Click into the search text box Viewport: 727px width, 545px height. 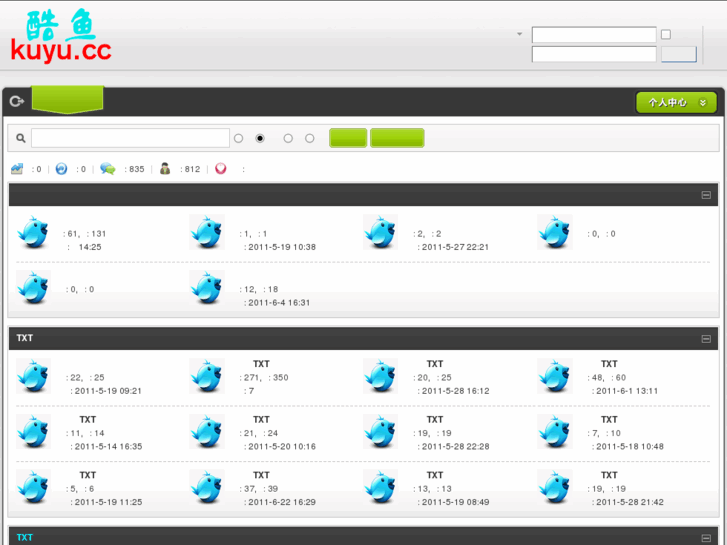point(130,138)
